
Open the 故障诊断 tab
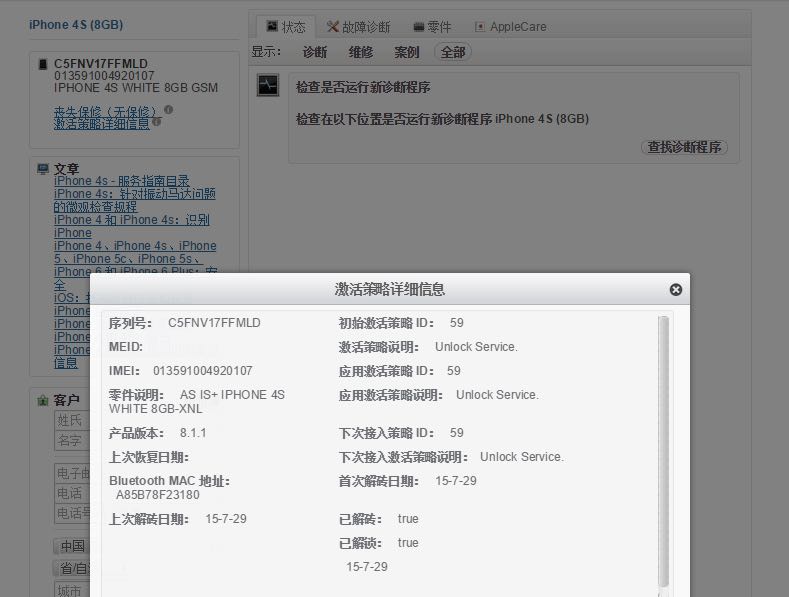(x=358, y=27)
